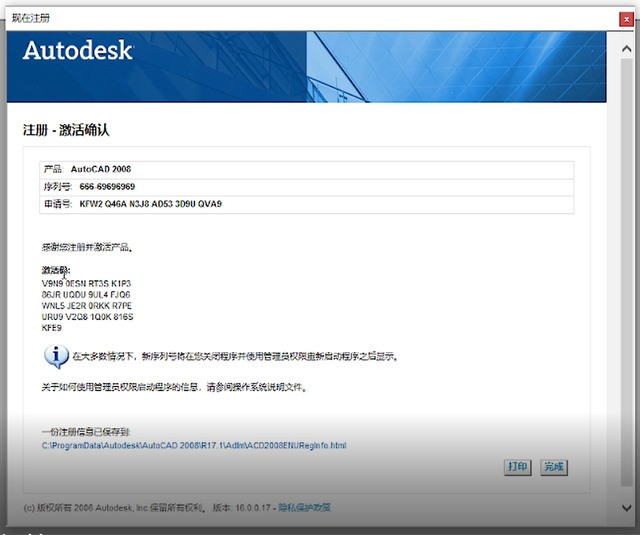Click activation code line V9N9 0ESN RT3S K1P3
Screen dimensions: 640x535
pos(87,283)
